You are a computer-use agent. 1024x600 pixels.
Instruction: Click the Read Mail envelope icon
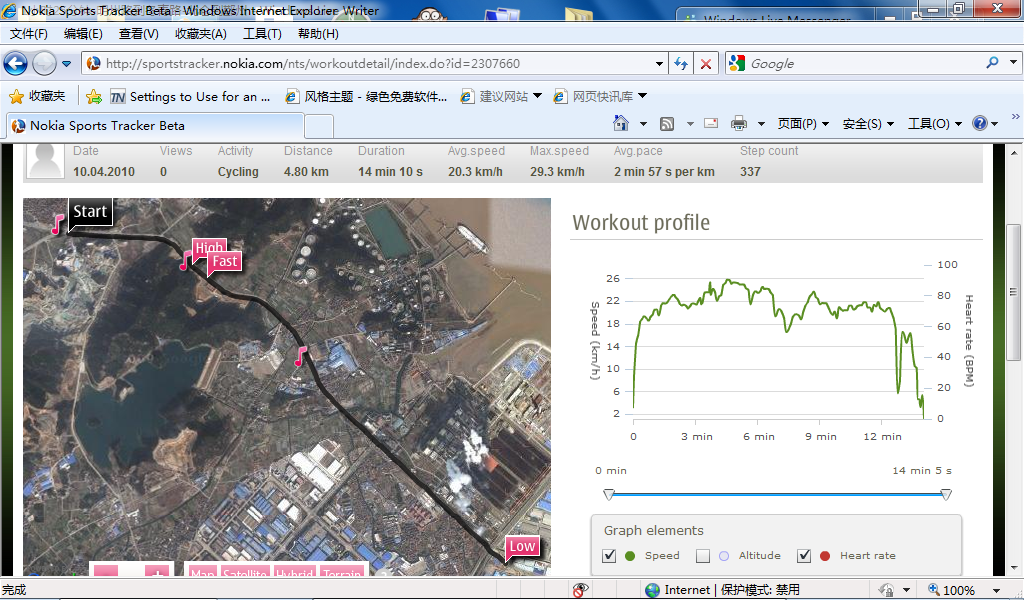711,123
